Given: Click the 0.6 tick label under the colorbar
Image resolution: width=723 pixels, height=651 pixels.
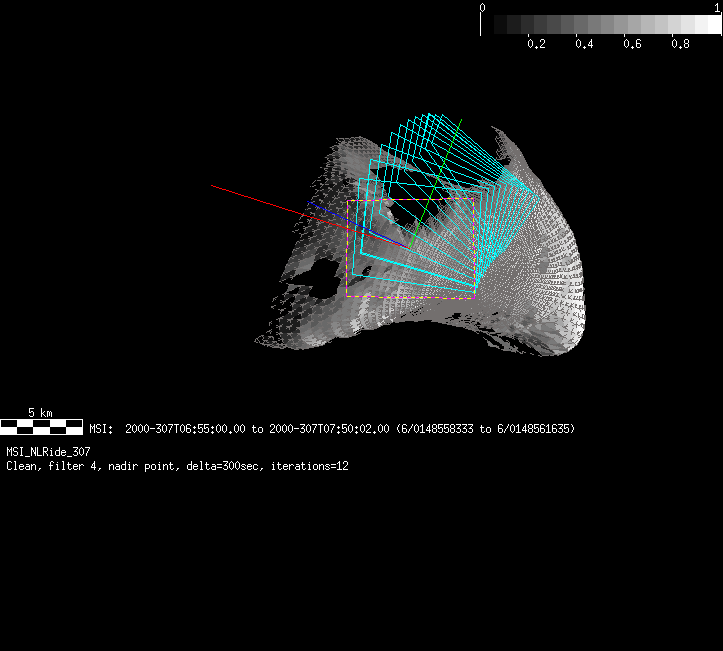Looking at the screenshot, I should click(x=632, y=45).
